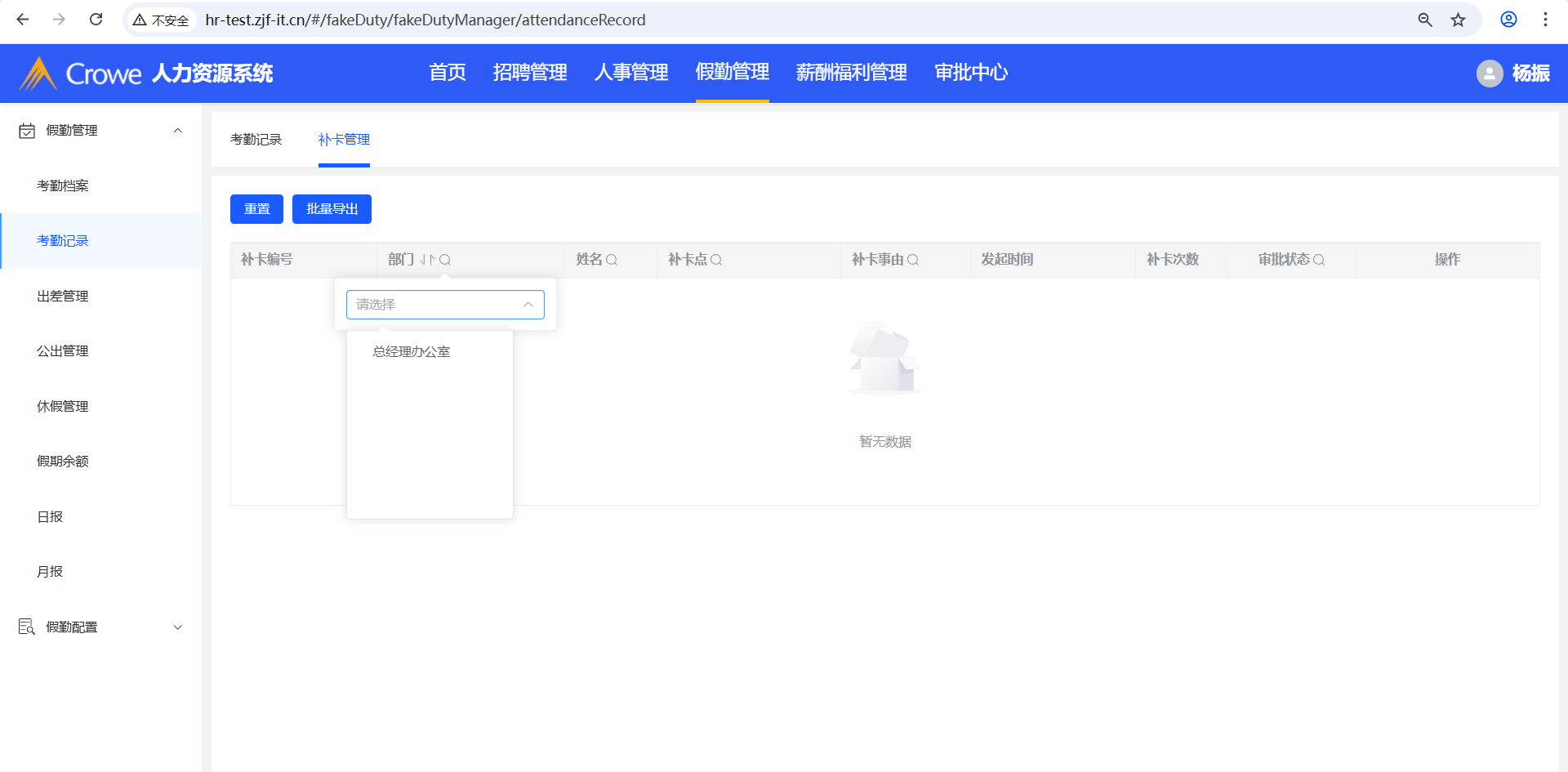Reload the page in browser

pyautogui.click(x=96, y=20)
